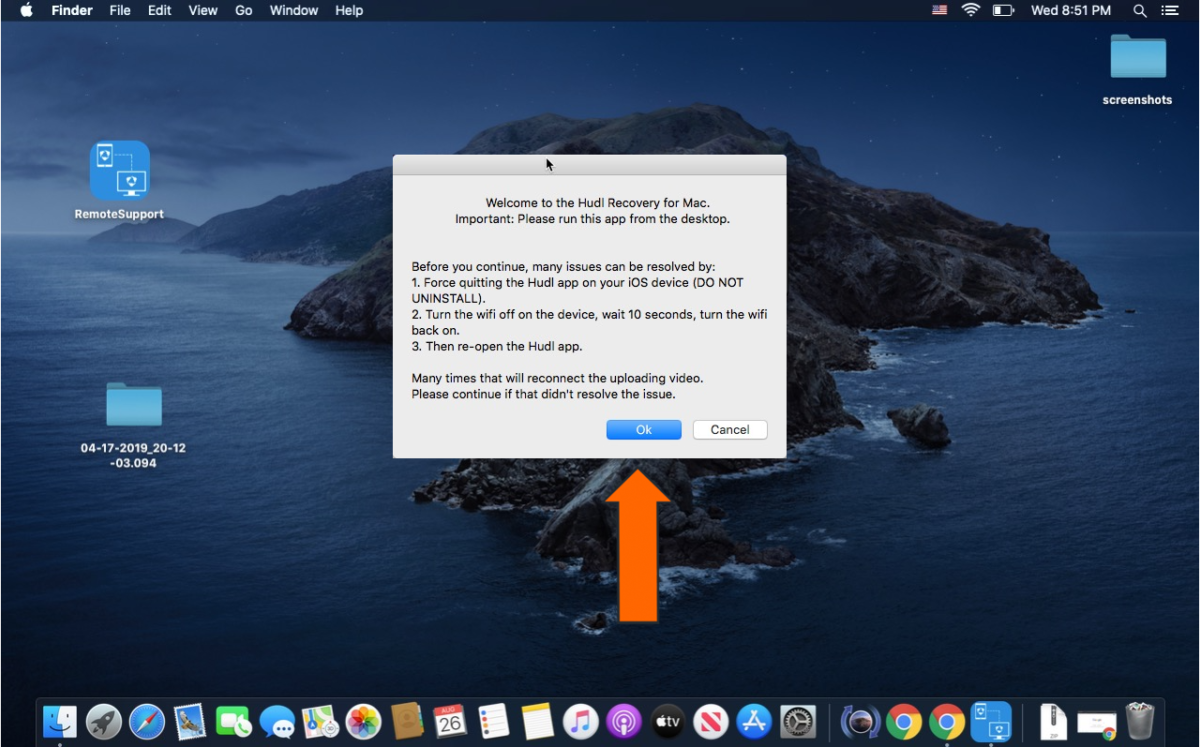Open the Go menu in menu bar

pyautogui.click(x=243, y=10)
